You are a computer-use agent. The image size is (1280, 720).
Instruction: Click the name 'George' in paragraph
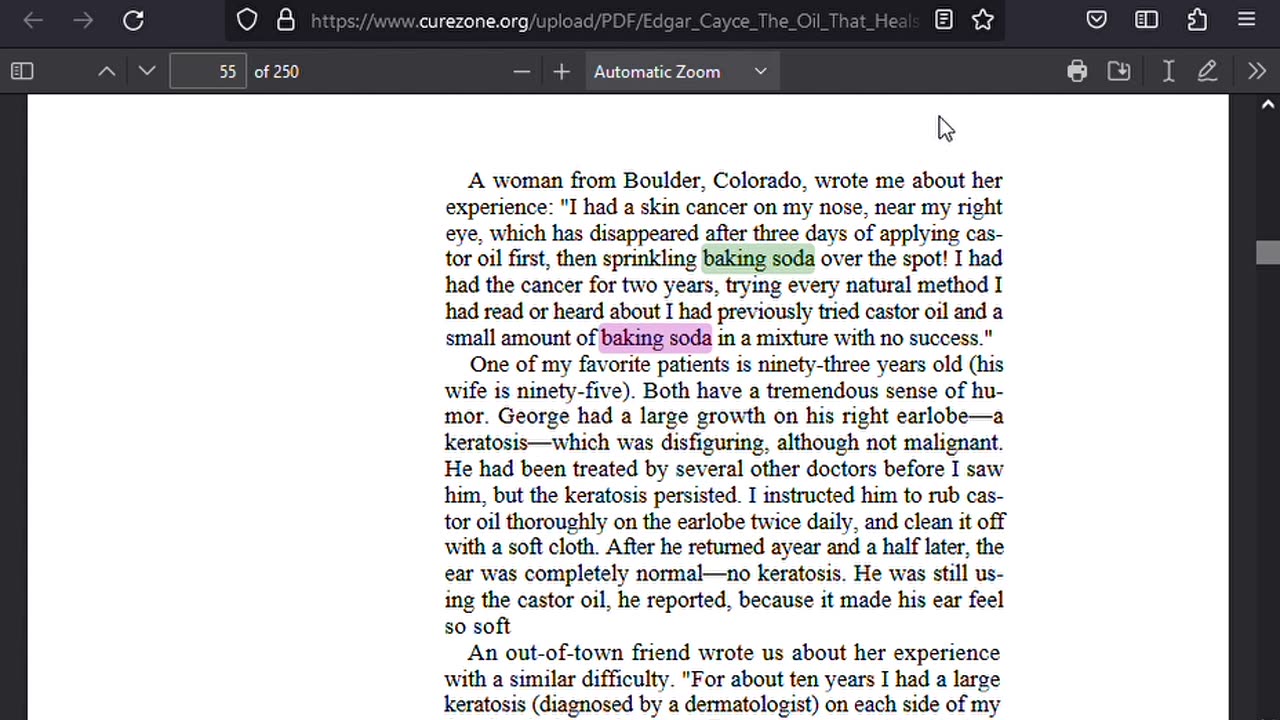click(533, 417)
